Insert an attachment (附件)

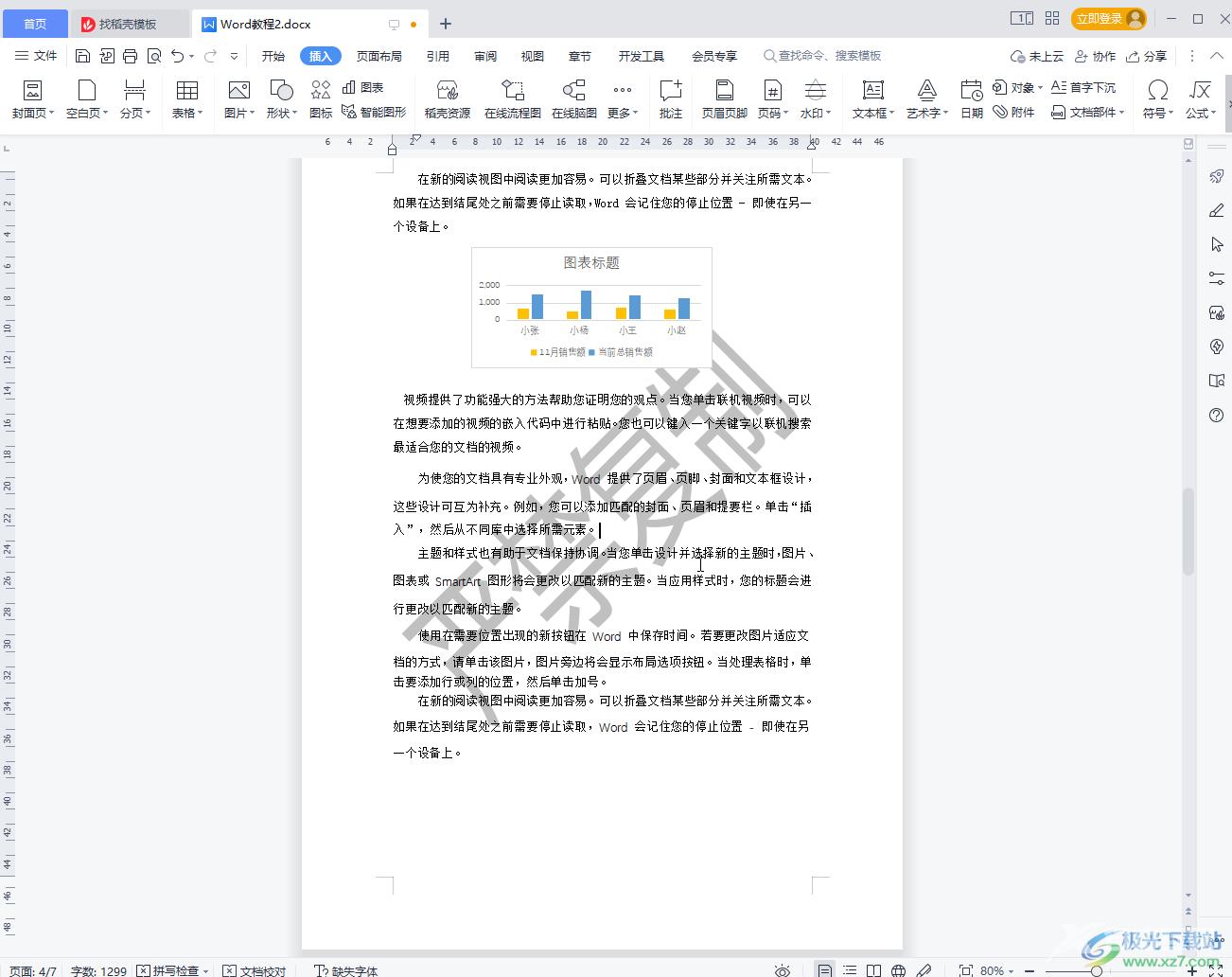(1013, 112)
